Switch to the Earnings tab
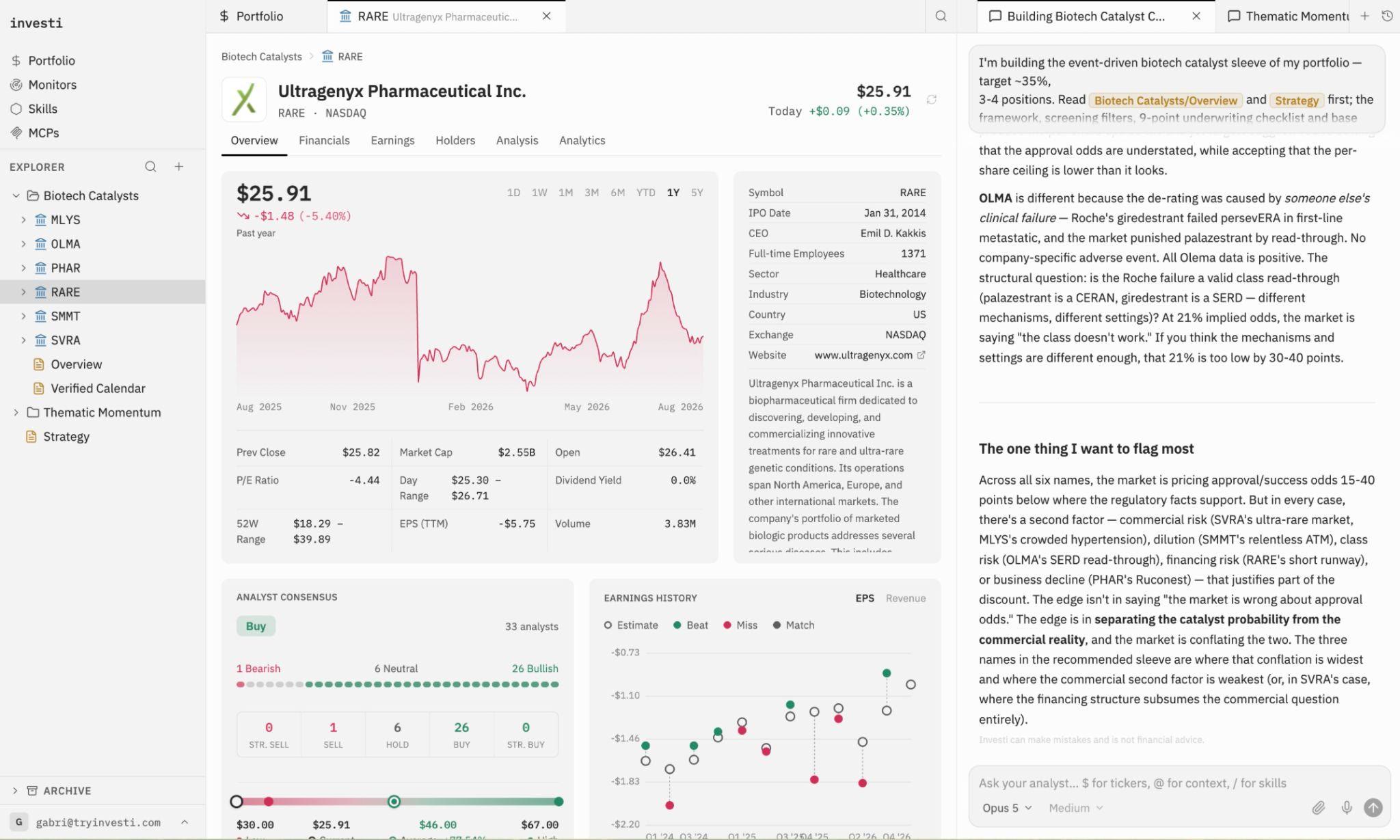1400x840 pixels. click(x=392, y=141)
